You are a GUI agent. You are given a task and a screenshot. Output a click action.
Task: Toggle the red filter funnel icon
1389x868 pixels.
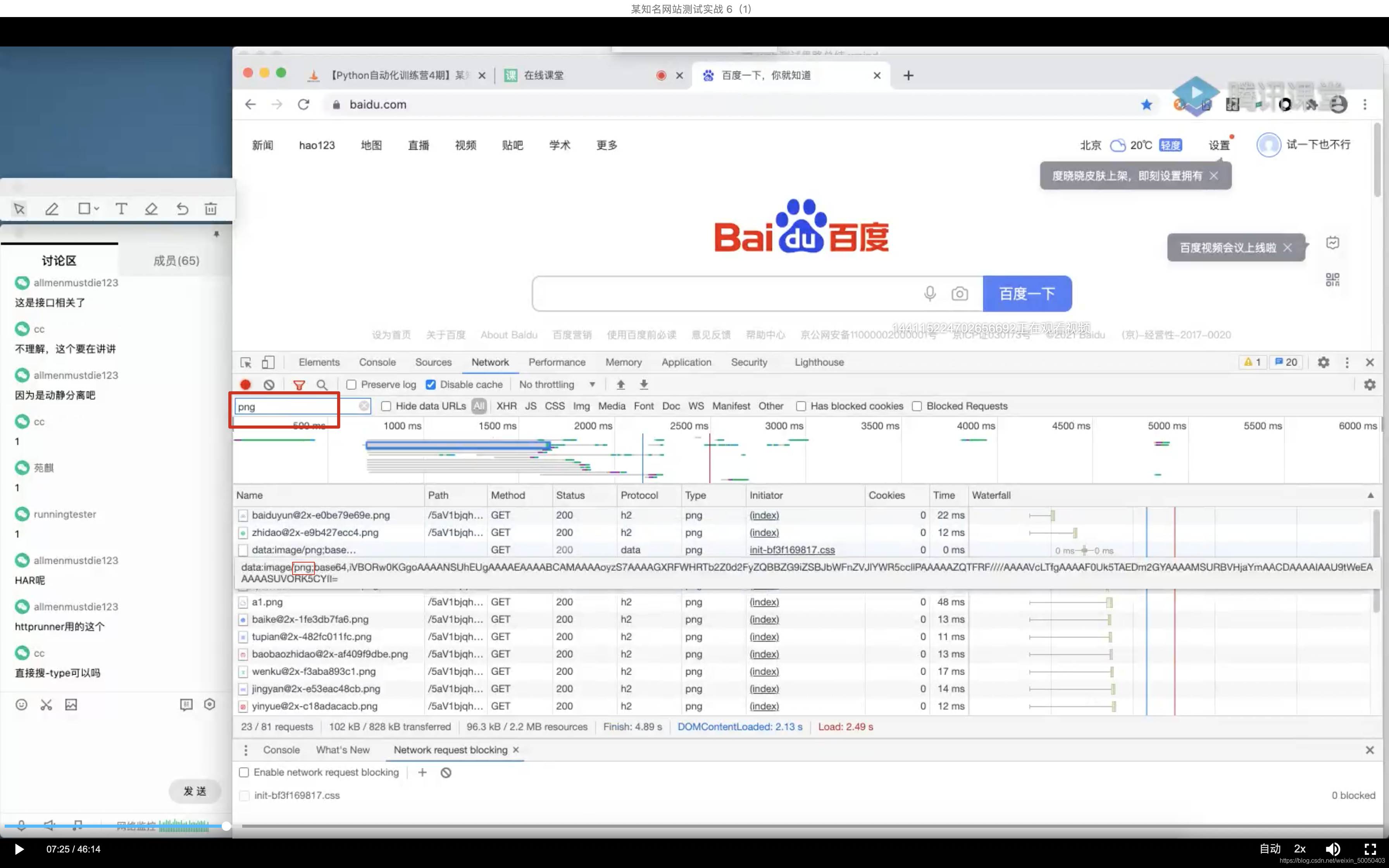(x=299, y=385)
